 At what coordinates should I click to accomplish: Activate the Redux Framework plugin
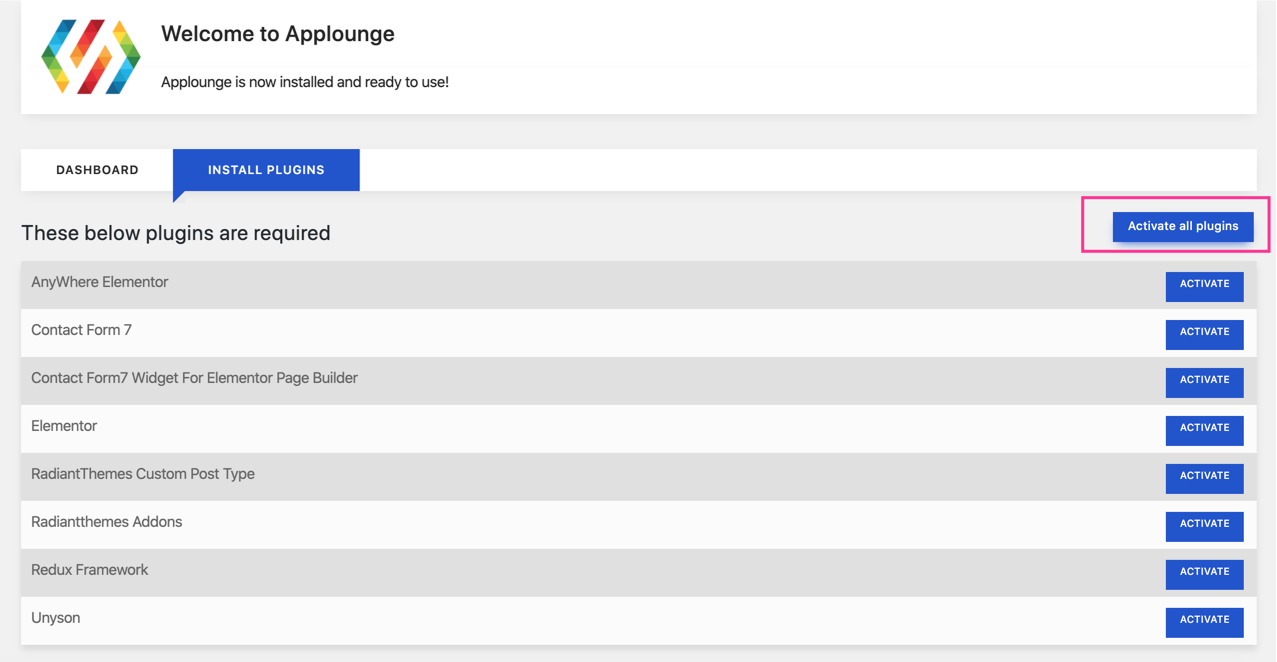[1204, 573]
